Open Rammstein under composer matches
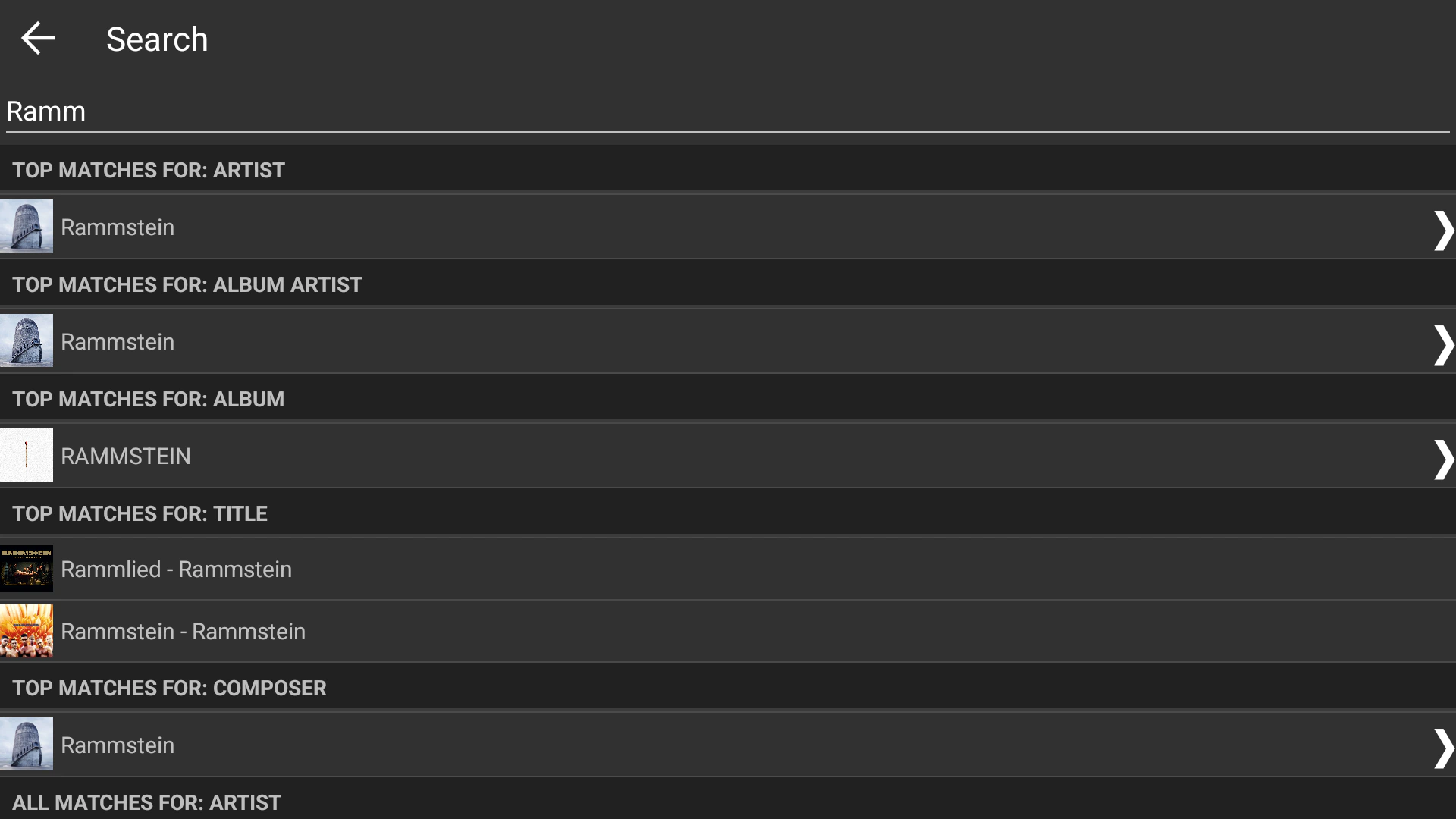 coord(118,745)
